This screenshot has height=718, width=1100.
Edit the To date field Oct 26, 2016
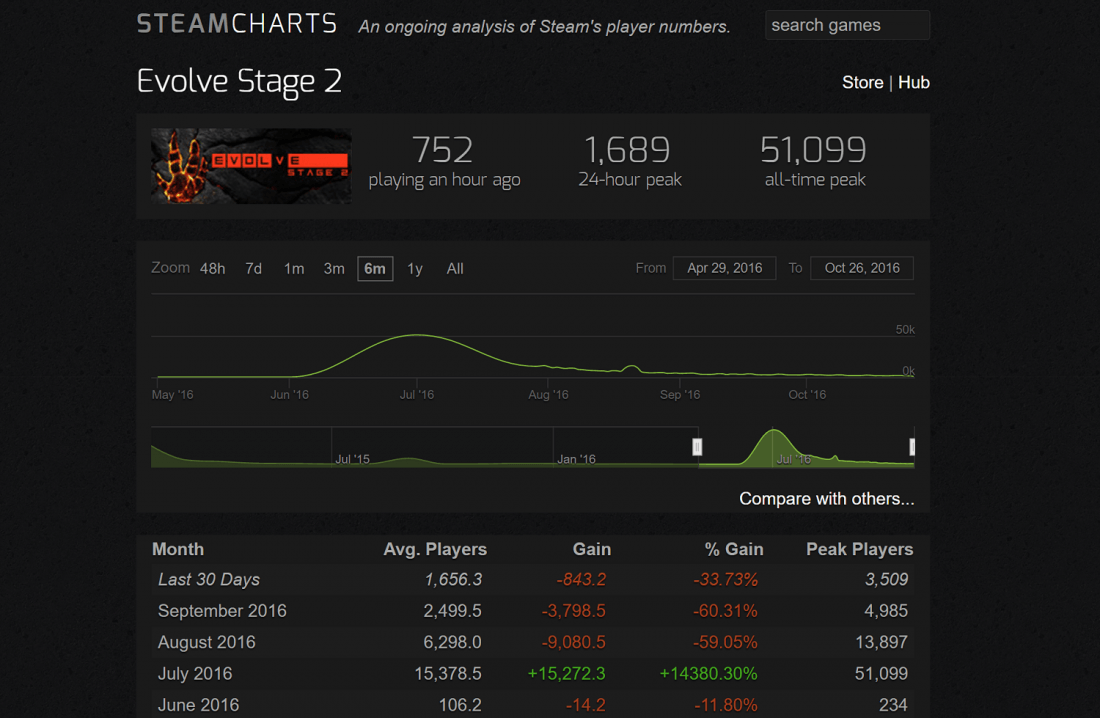862,268
